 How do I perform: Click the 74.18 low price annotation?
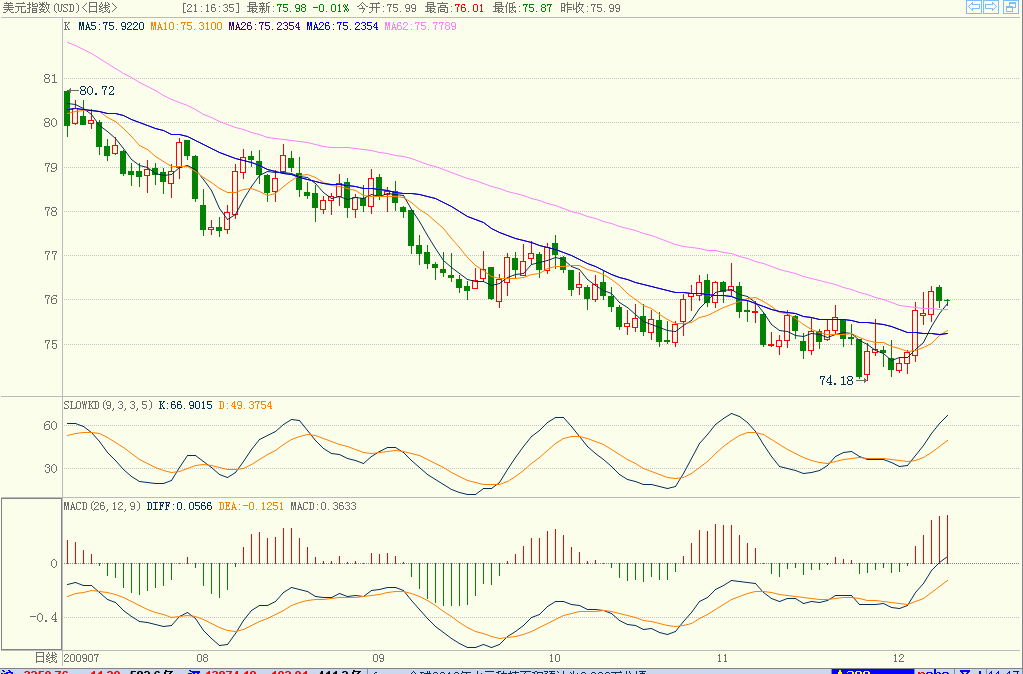tap(836, 380)
